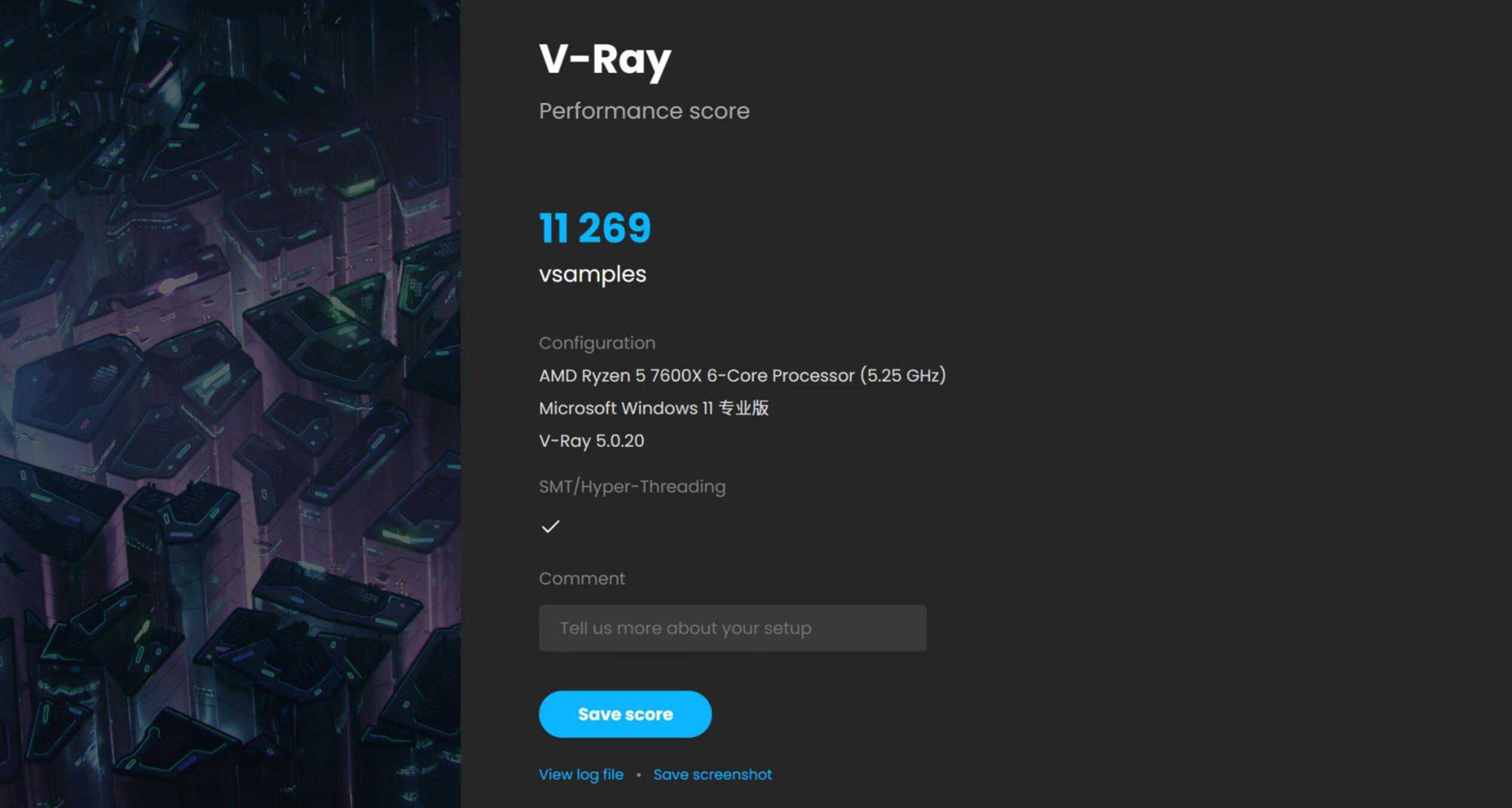1512x808 pixels.
Task: Click the Comment field label
Action: (582, 579)
